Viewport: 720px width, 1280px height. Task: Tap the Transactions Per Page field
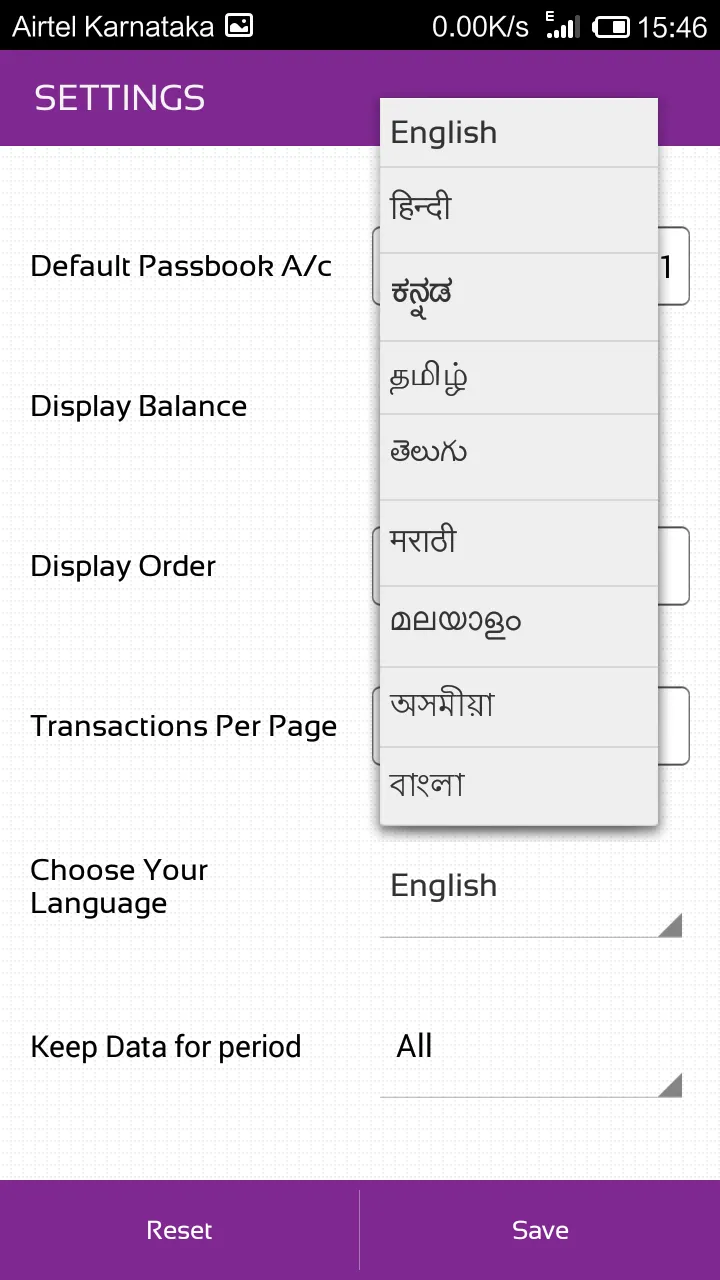point(673,726)
